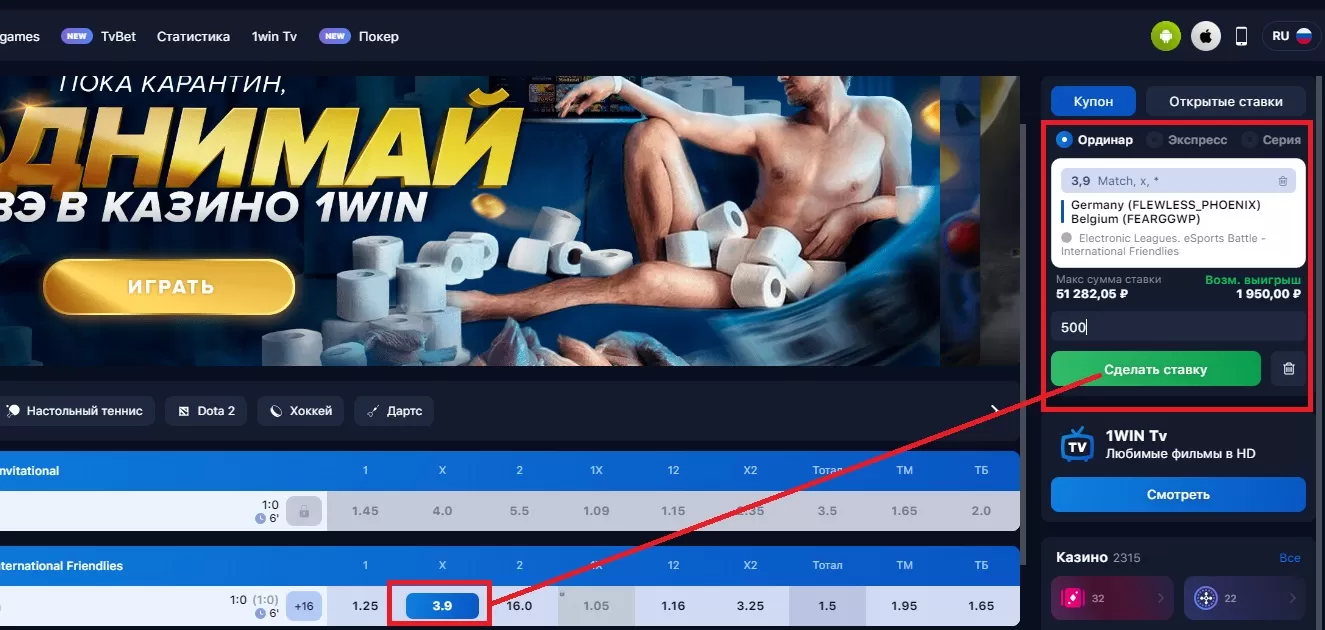Show more sports with the right arrow
Screen dimensions: 1325x630
(995, 410)
